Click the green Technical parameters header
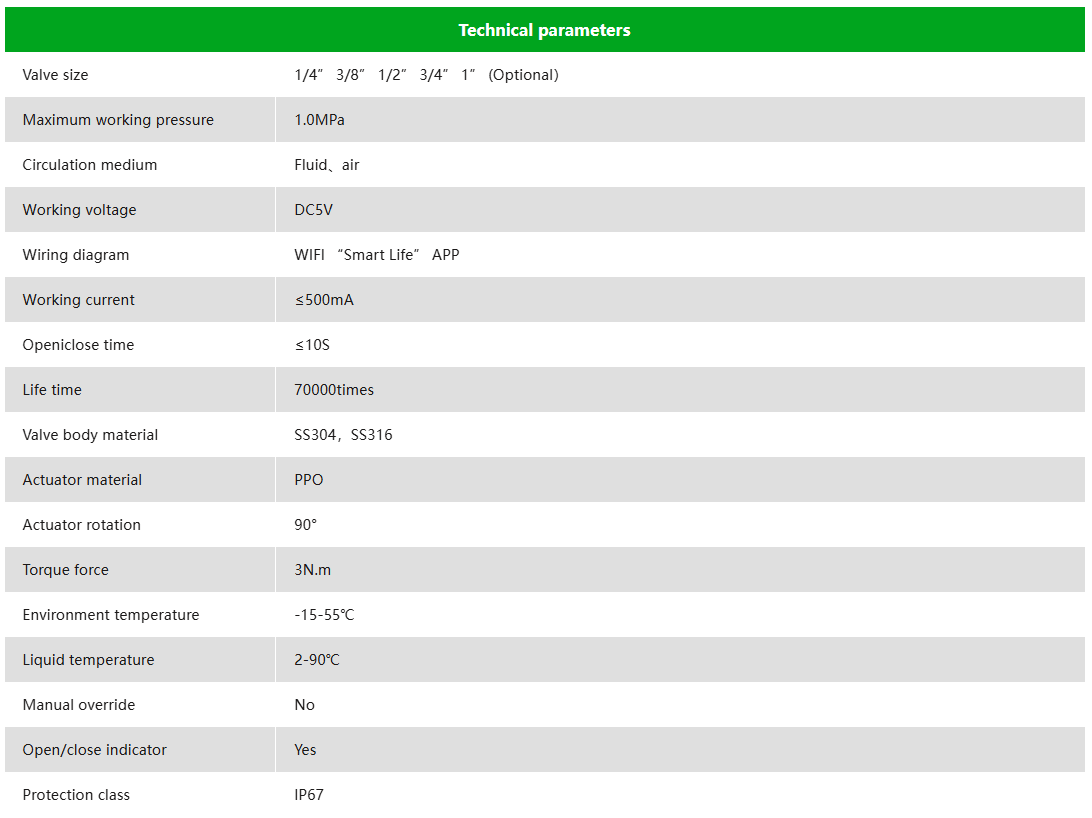Screen dimensions: 1092x818 545,30
